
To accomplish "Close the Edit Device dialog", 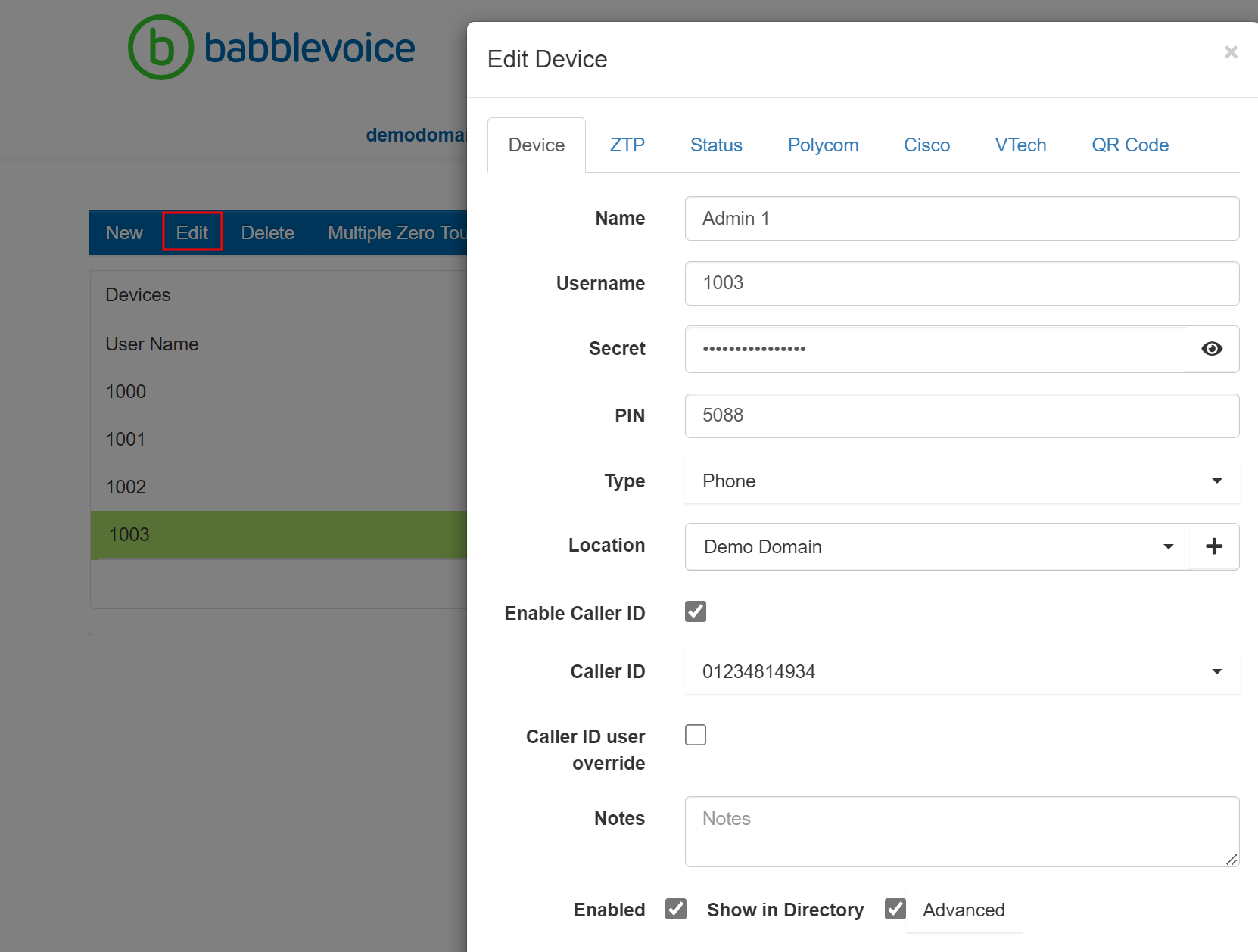I will (1231, 52).
